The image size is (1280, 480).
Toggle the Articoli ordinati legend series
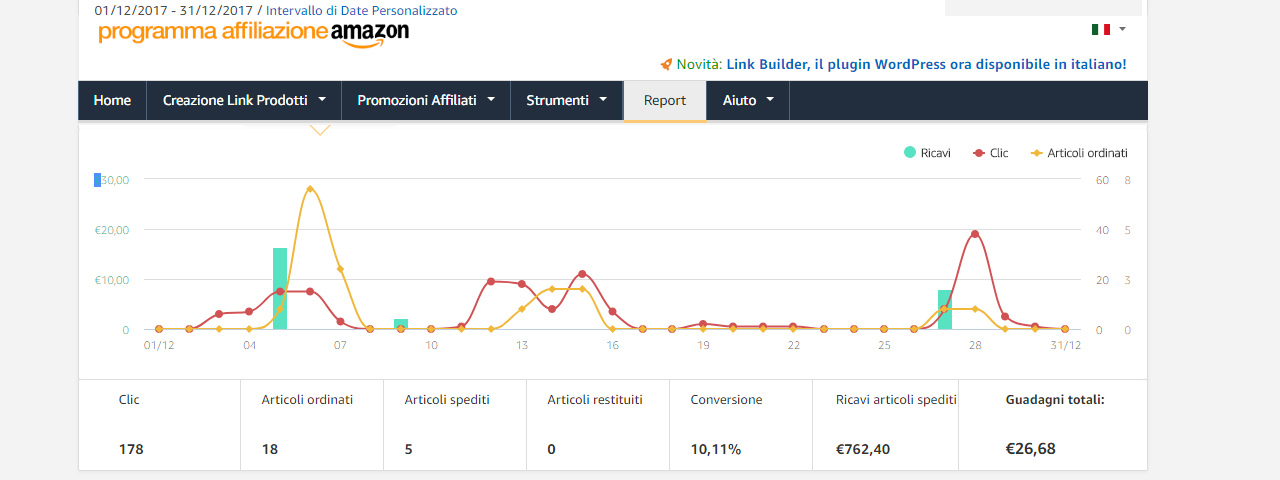(x=1080, y=153)
